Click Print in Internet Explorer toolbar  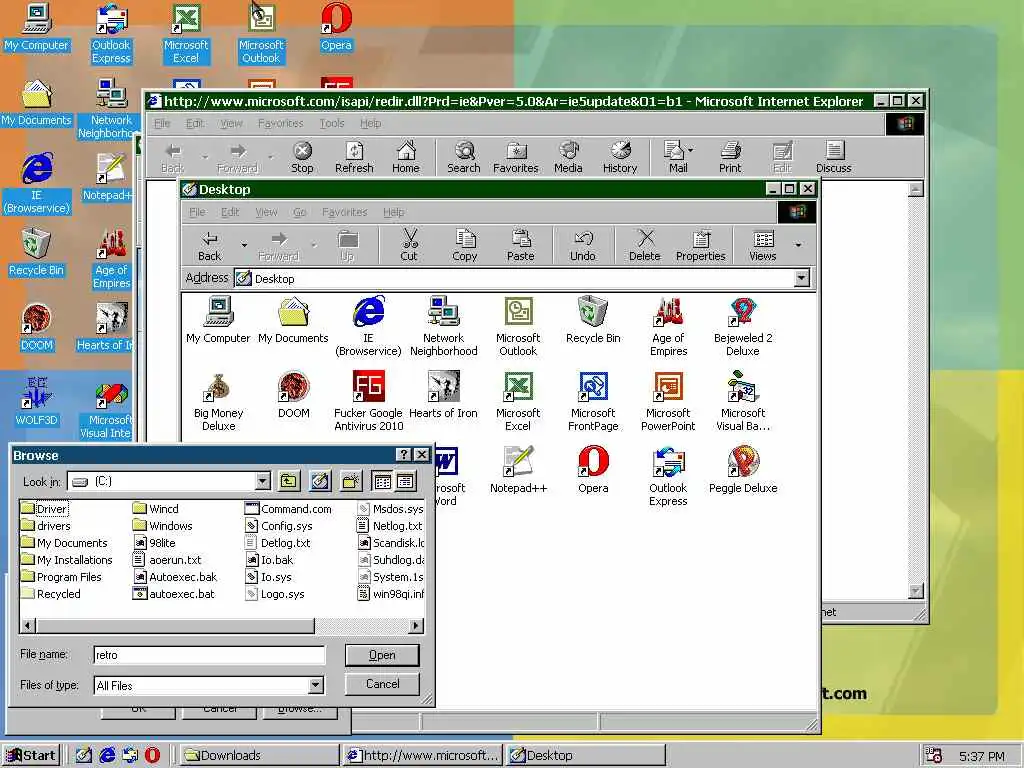click(730, 157)
